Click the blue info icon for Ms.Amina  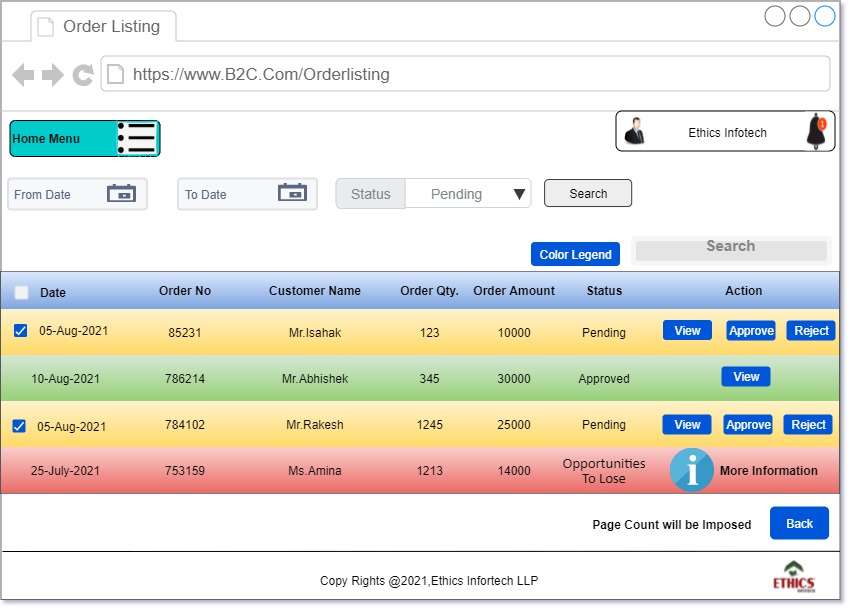click(691, 470)
